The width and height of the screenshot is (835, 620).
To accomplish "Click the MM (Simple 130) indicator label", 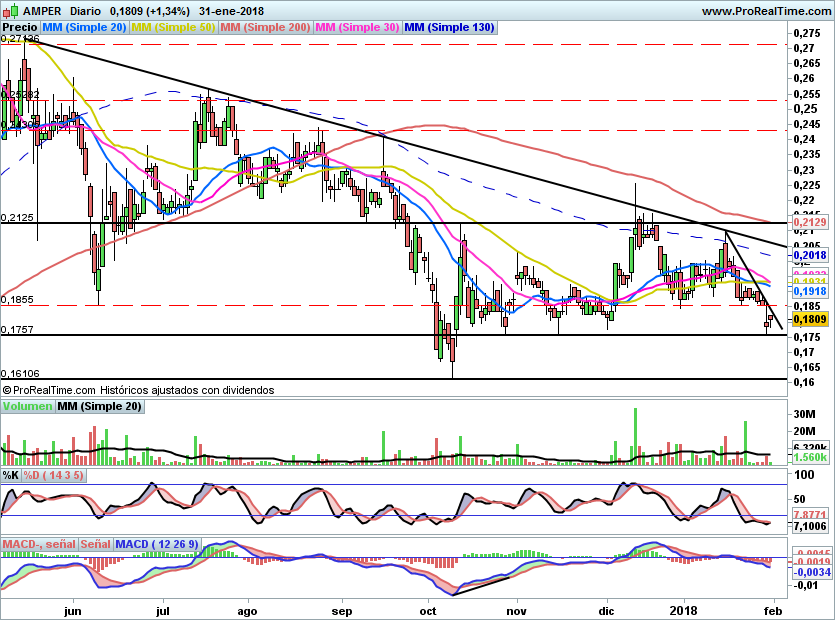I will coord(449,28).
